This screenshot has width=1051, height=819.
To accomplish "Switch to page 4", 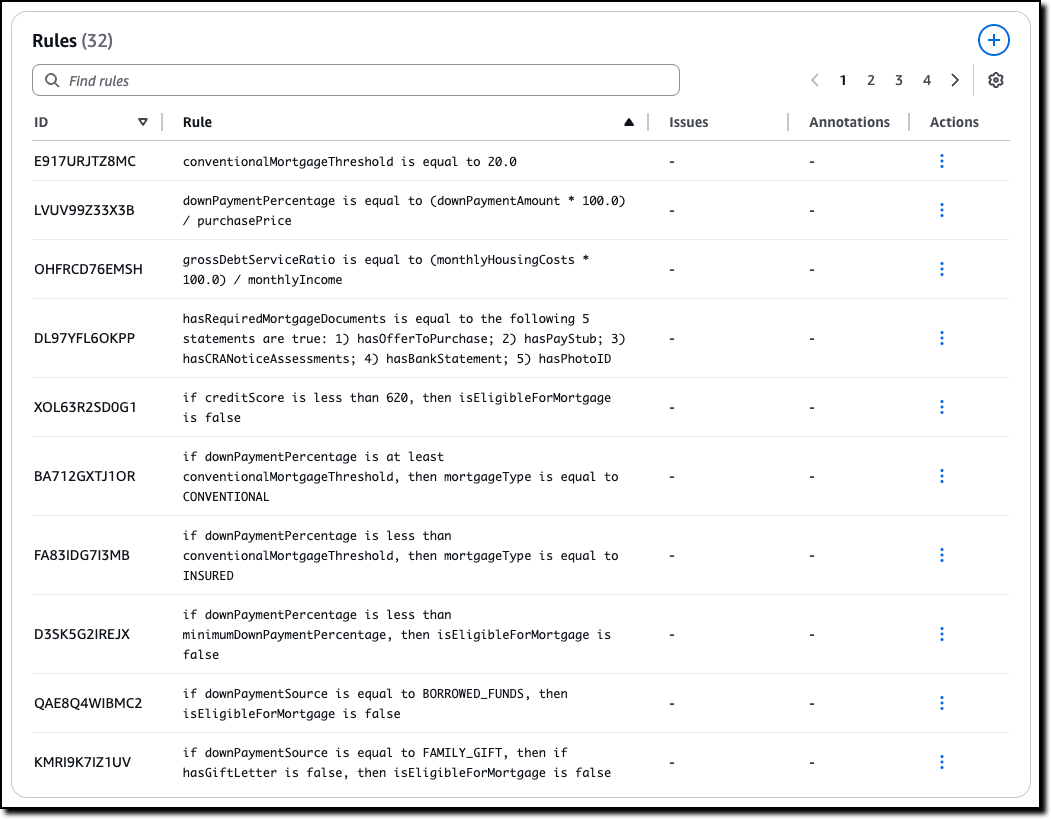I will point(927,80).
